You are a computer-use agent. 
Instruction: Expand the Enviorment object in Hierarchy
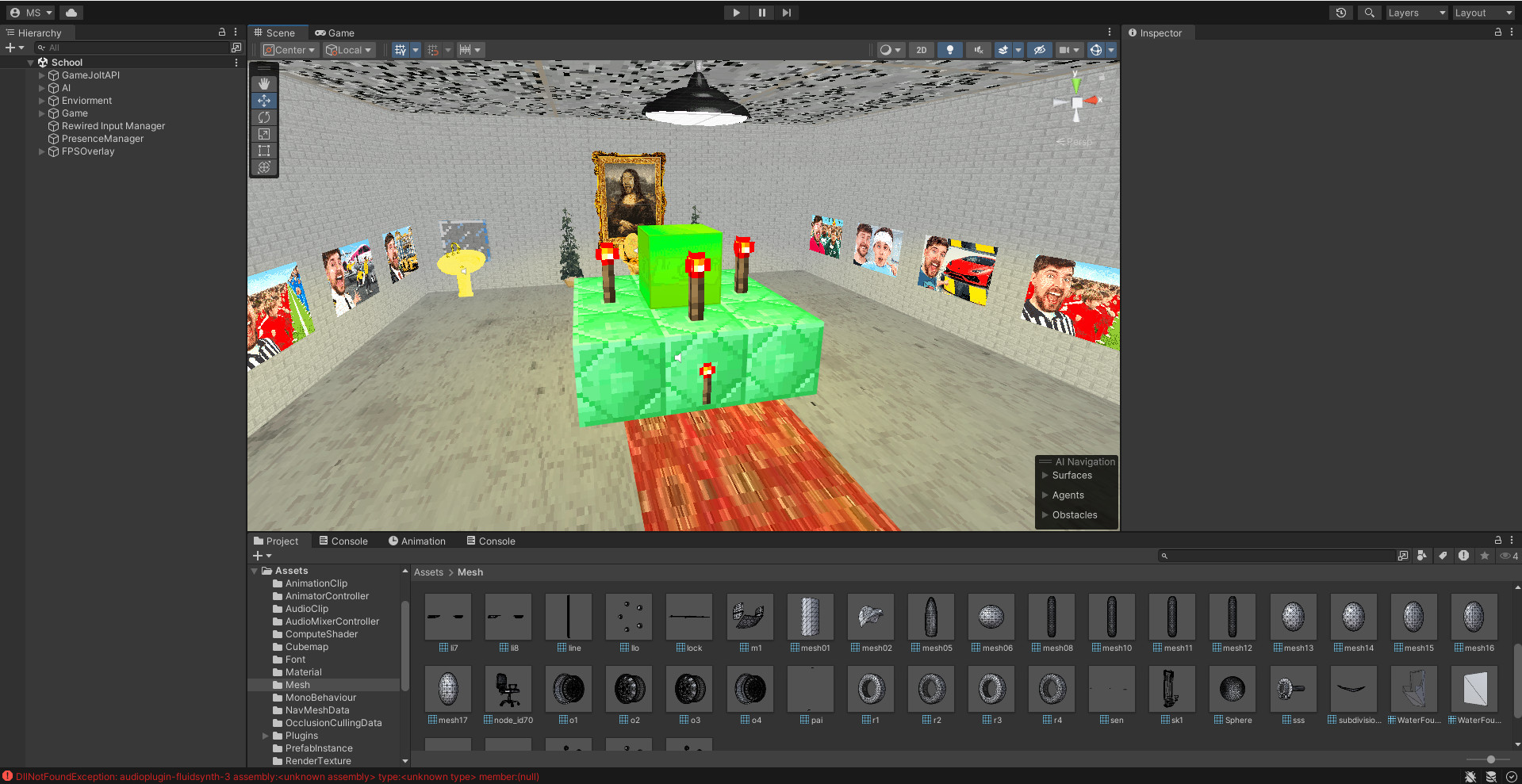[x=41, y=101]
